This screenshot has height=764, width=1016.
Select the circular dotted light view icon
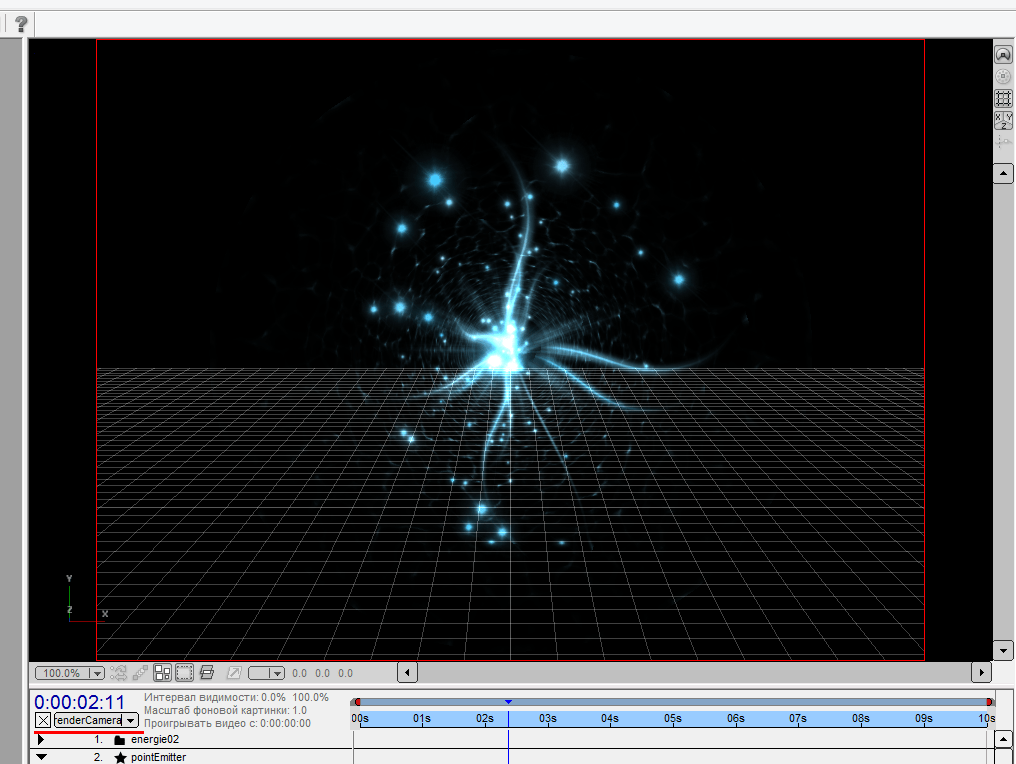click(1003, 76)
